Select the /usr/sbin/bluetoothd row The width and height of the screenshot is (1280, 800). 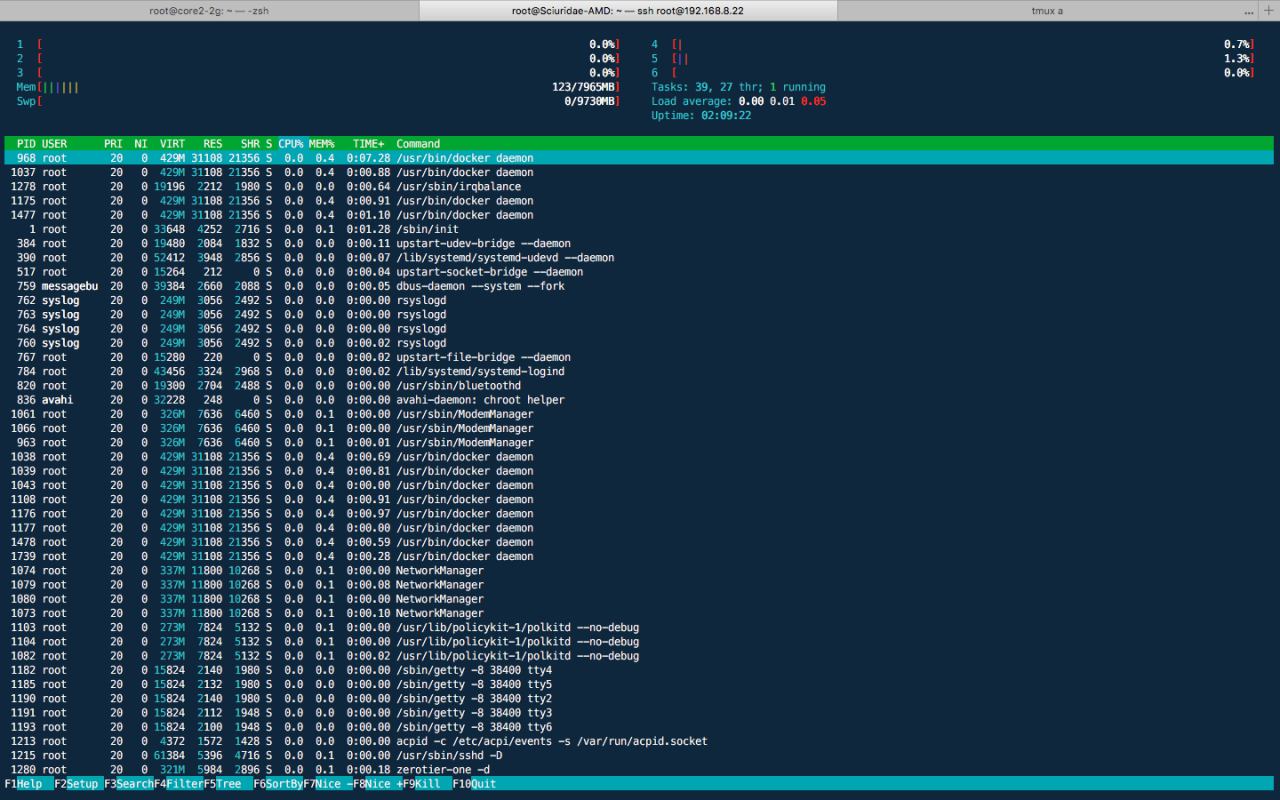click(x=640, y=386)
